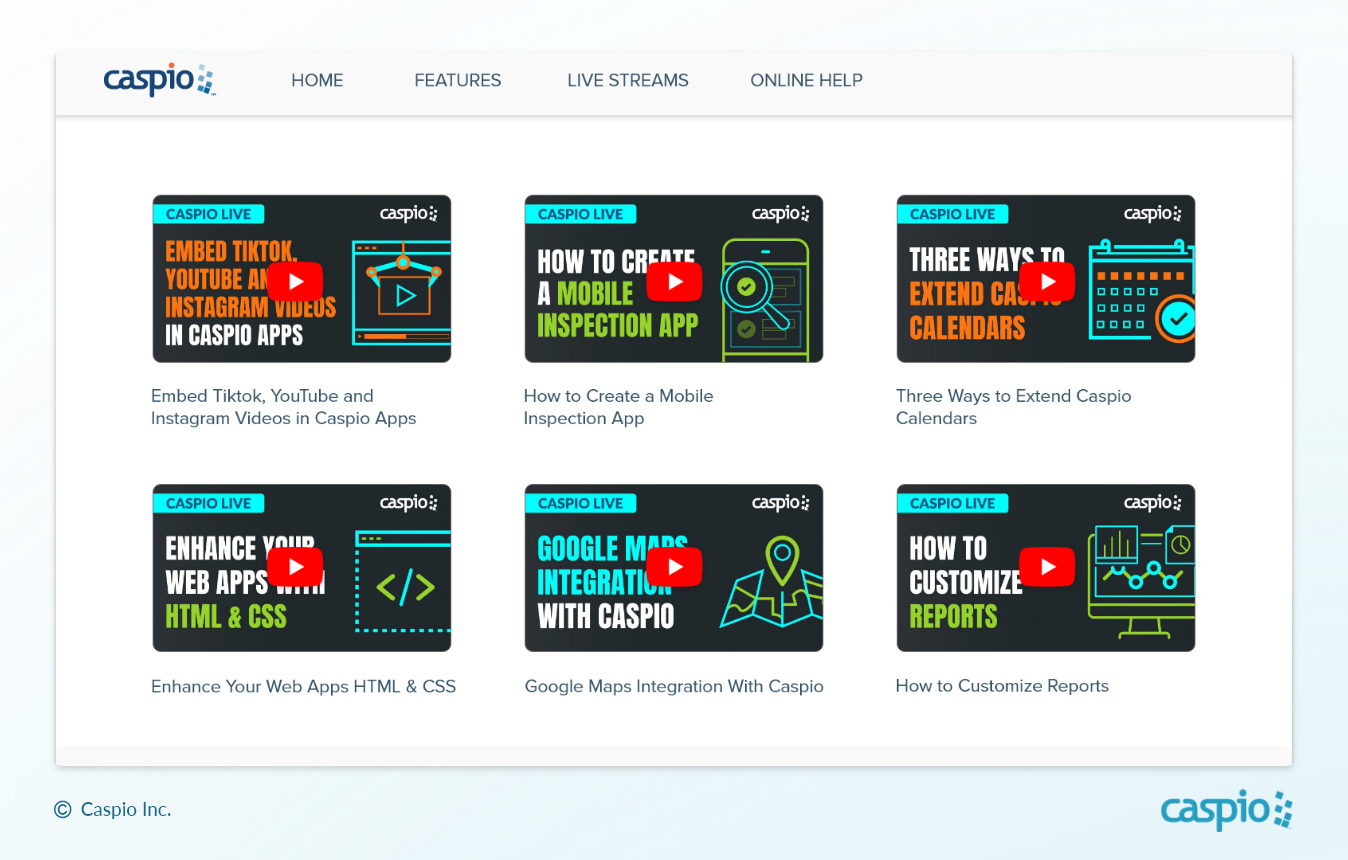
Task: Open the FEATURES menu item
Action: pyautogui.click(x=458, y=80)
